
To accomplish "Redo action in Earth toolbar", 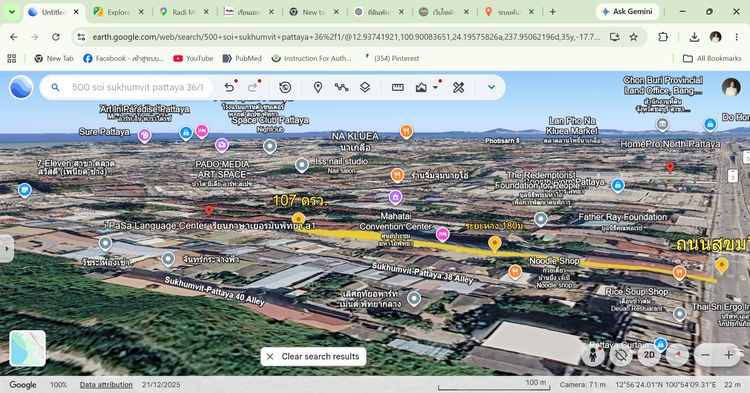I will [x=253, y=87].
